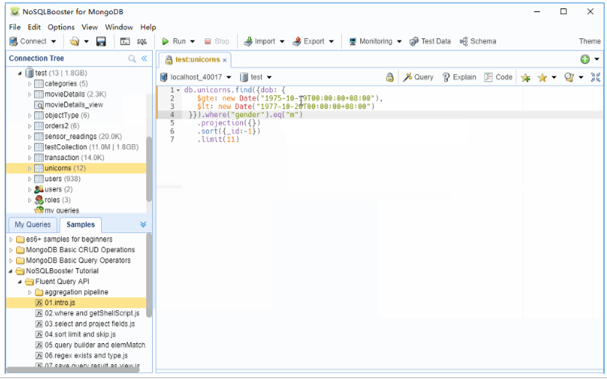
Task: Click the yellow favorites star icon
Action: 542,77
